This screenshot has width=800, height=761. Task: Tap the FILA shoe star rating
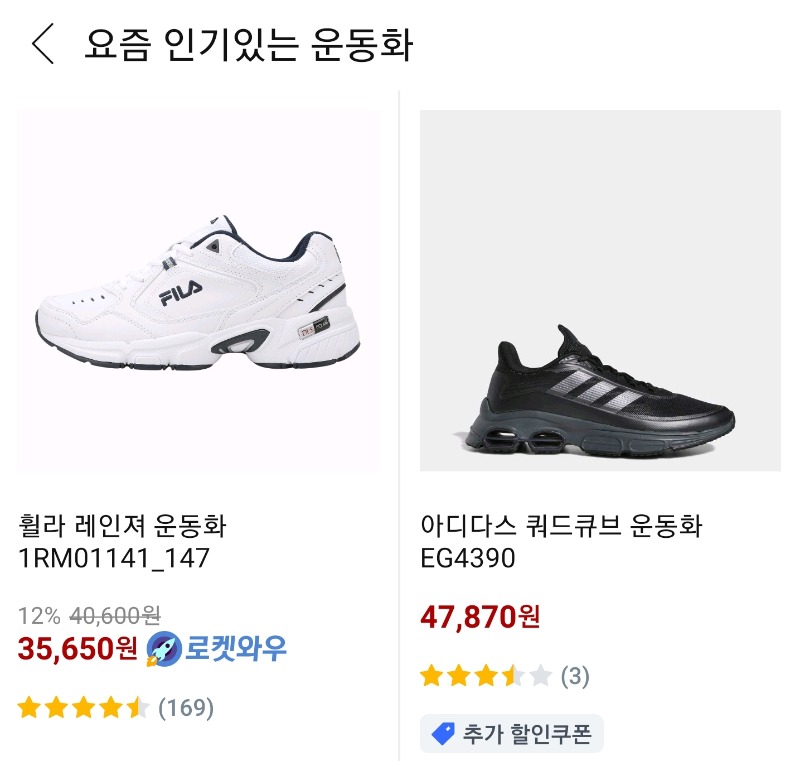[x=83, y=709]
